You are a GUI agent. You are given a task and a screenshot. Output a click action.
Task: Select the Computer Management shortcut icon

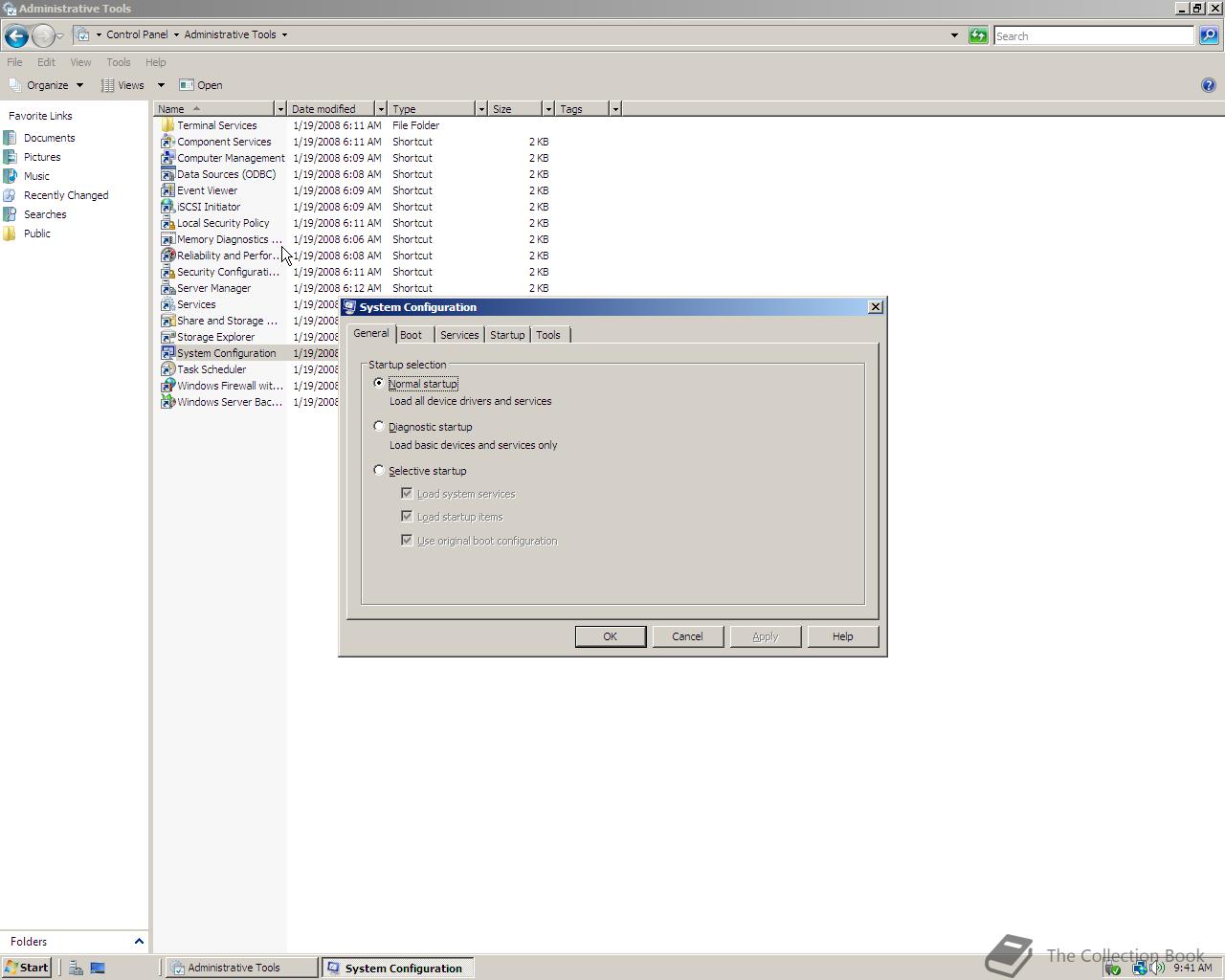click(x=167, y=158)
